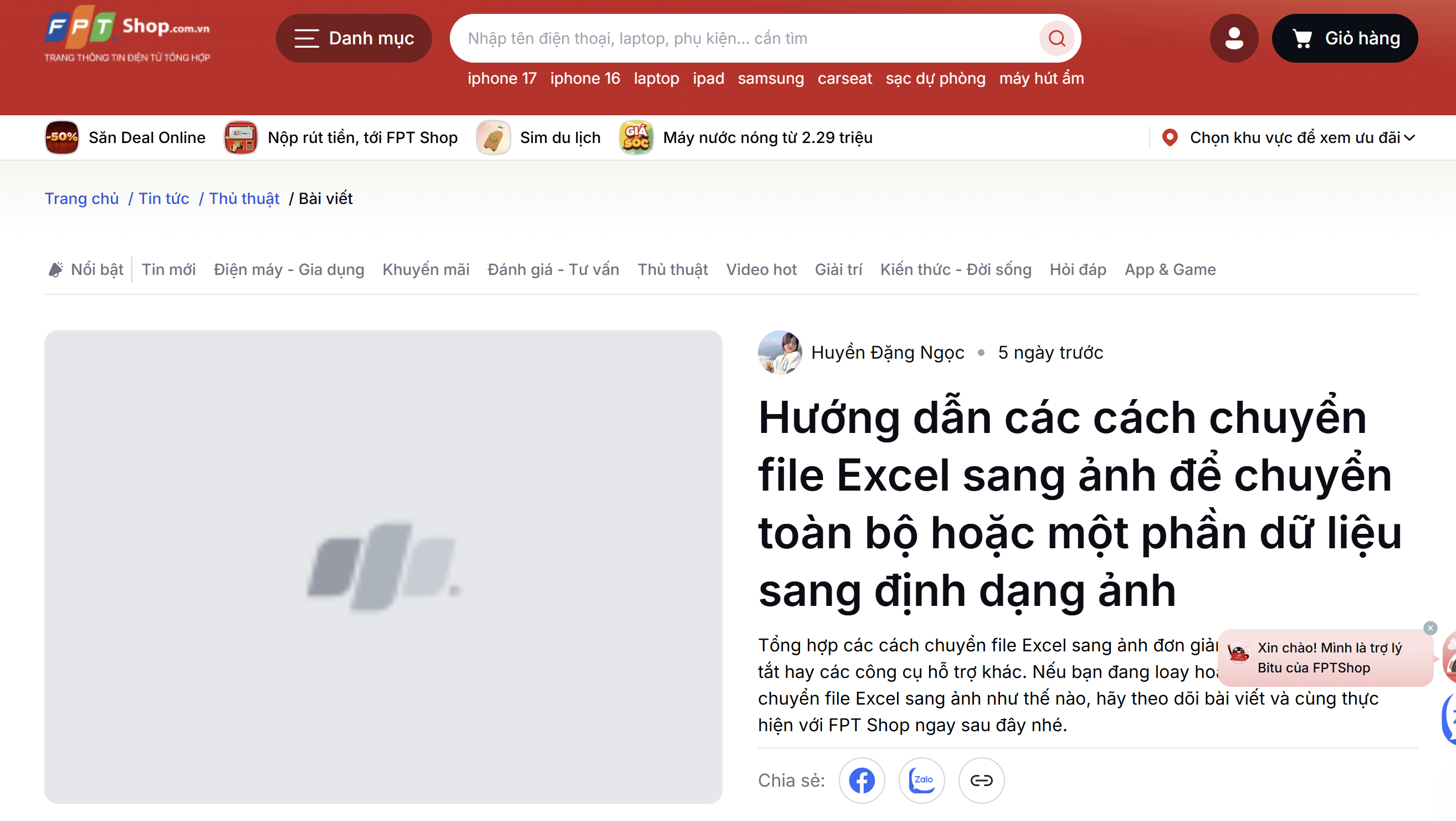This screenshot has height=821, width=1456.
Task: Click the magnifier search icon button
Action: (x=1056, y=38)
